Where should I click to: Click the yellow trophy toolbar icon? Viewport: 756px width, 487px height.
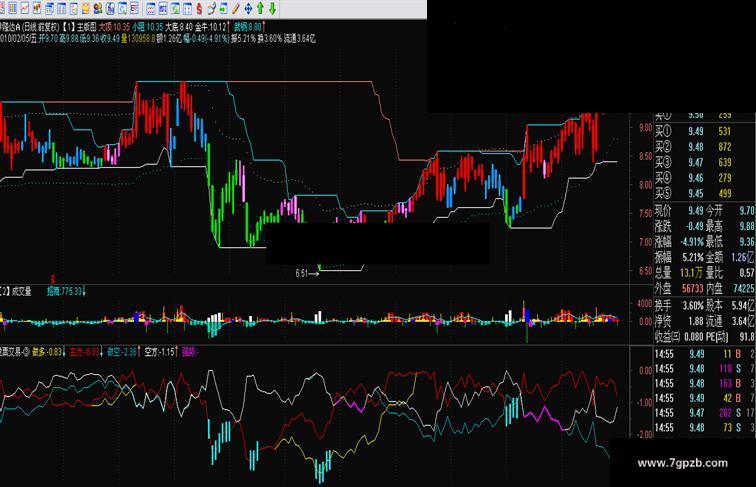[86, 8]
